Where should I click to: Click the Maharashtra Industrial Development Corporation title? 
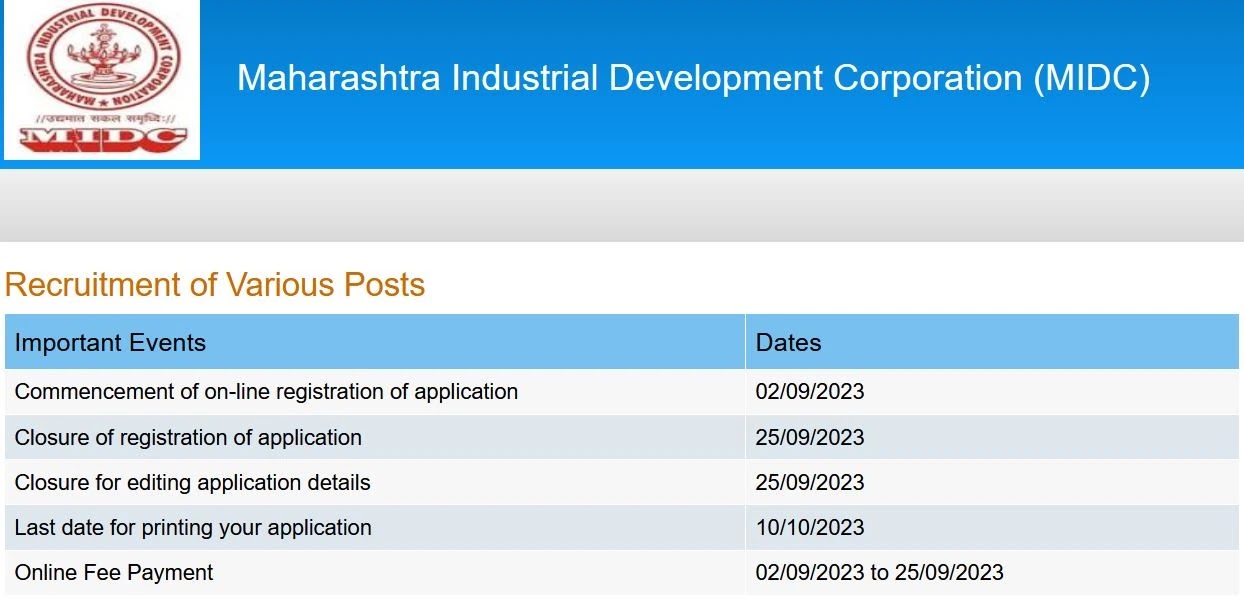[x=693, y=78]
